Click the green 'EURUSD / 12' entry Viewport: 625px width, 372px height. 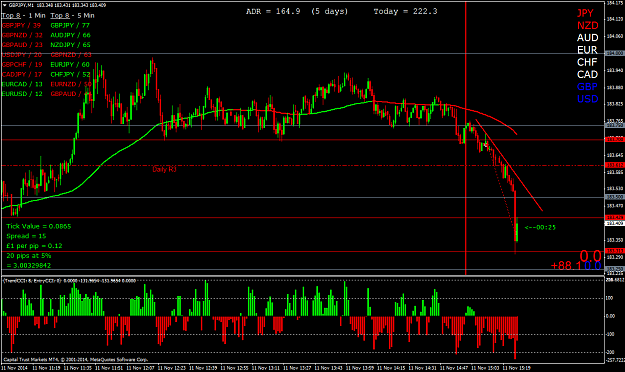coord(22,94)
